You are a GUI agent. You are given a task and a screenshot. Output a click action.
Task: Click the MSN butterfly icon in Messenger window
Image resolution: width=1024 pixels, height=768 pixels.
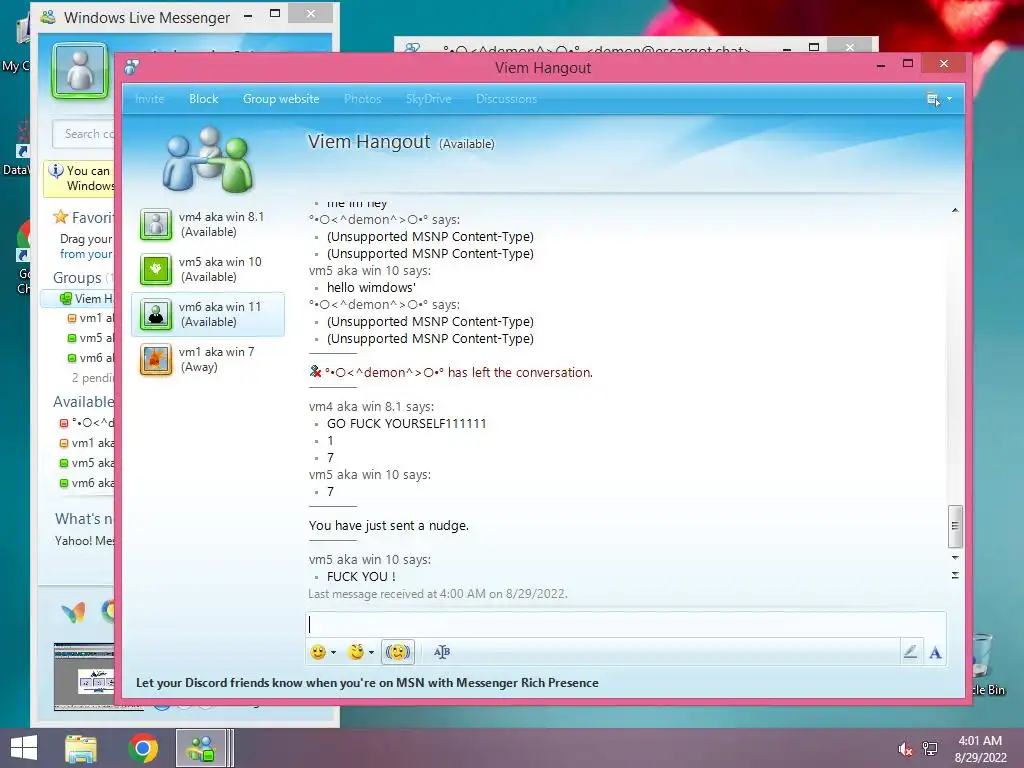pos(73,612)
